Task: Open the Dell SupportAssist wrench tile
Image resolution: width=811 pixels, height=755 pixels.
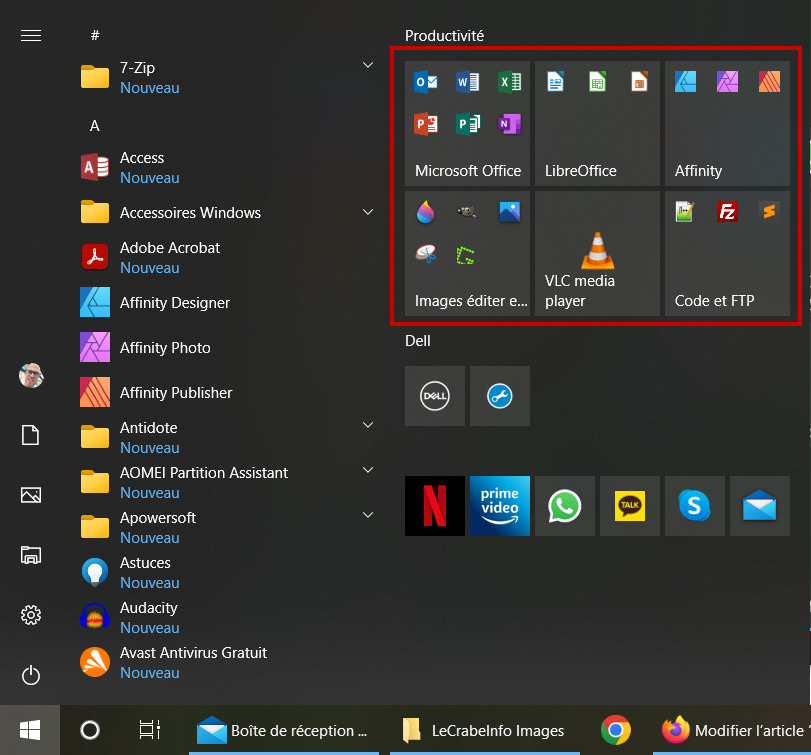Action: point(500,396)
